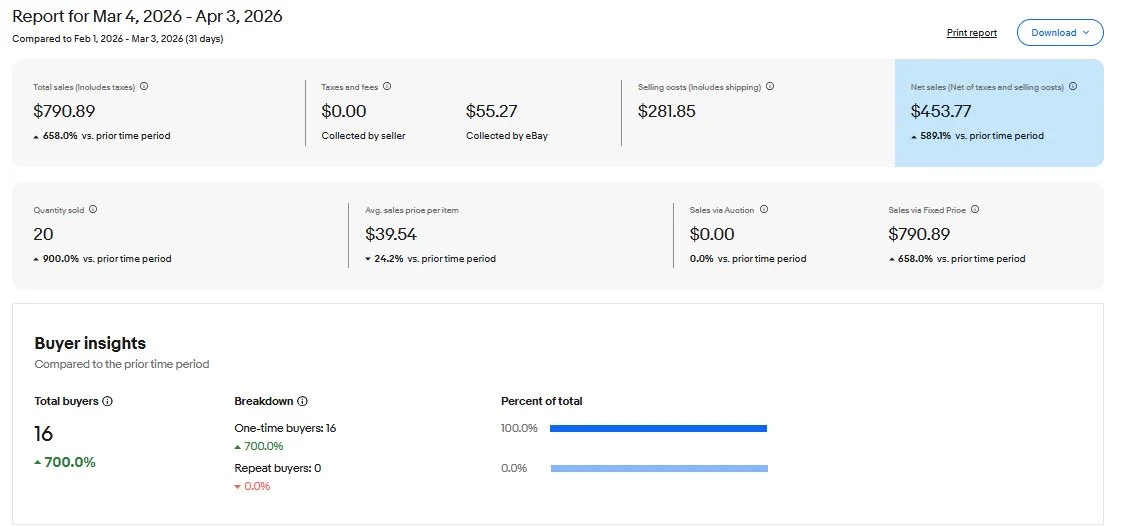The height and width of the screenshot is (527, 1123).
Task: Click the Repeat buyers: 0 label
Action: [278, 468]
